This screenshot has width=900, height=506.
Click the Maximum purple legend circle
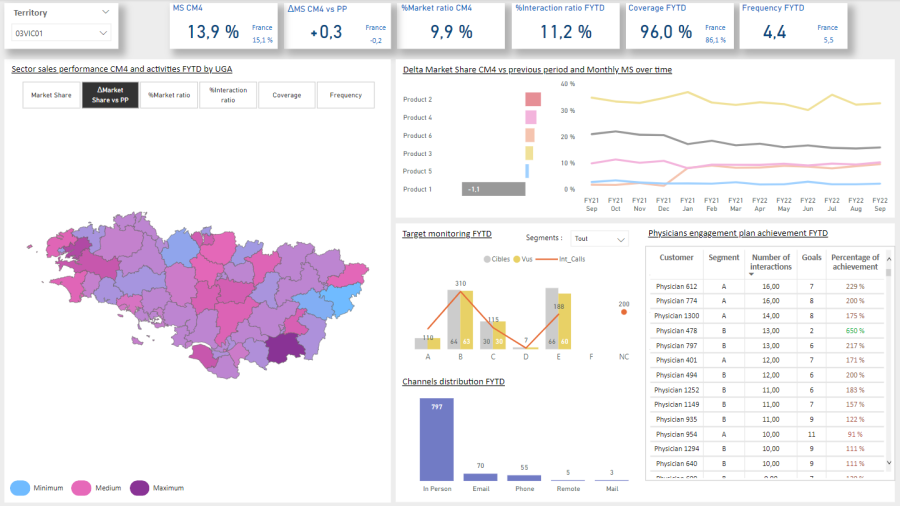click(139, 488)
